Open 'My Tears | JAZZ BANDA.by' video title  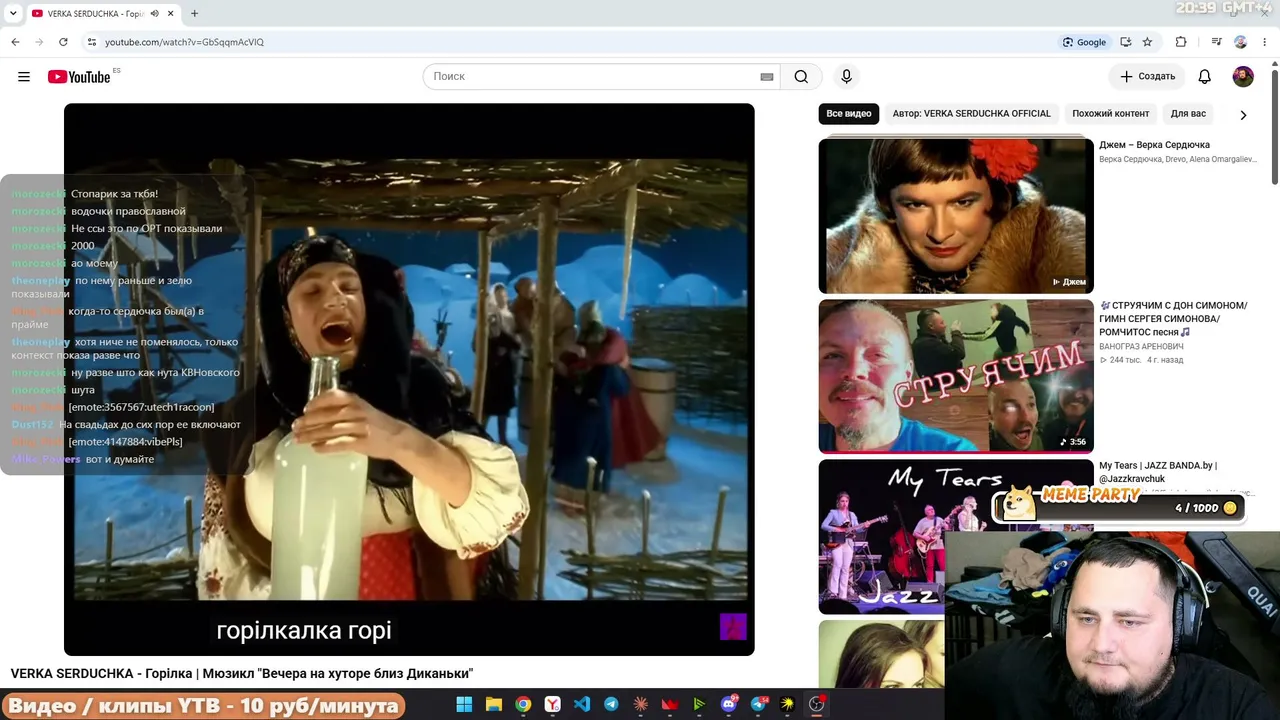[1158, 472]
